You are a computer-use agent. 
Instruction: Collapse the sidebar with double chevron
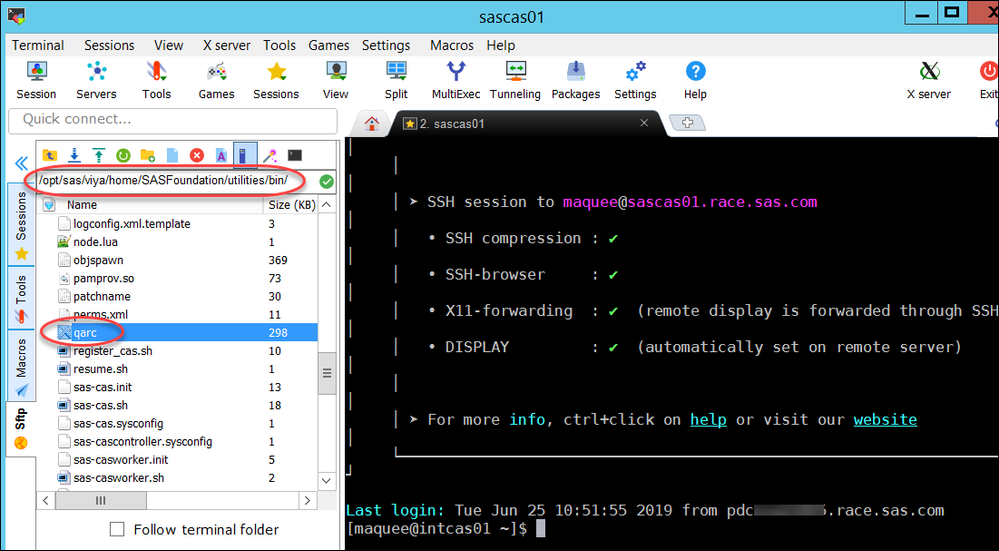(20, 163)
